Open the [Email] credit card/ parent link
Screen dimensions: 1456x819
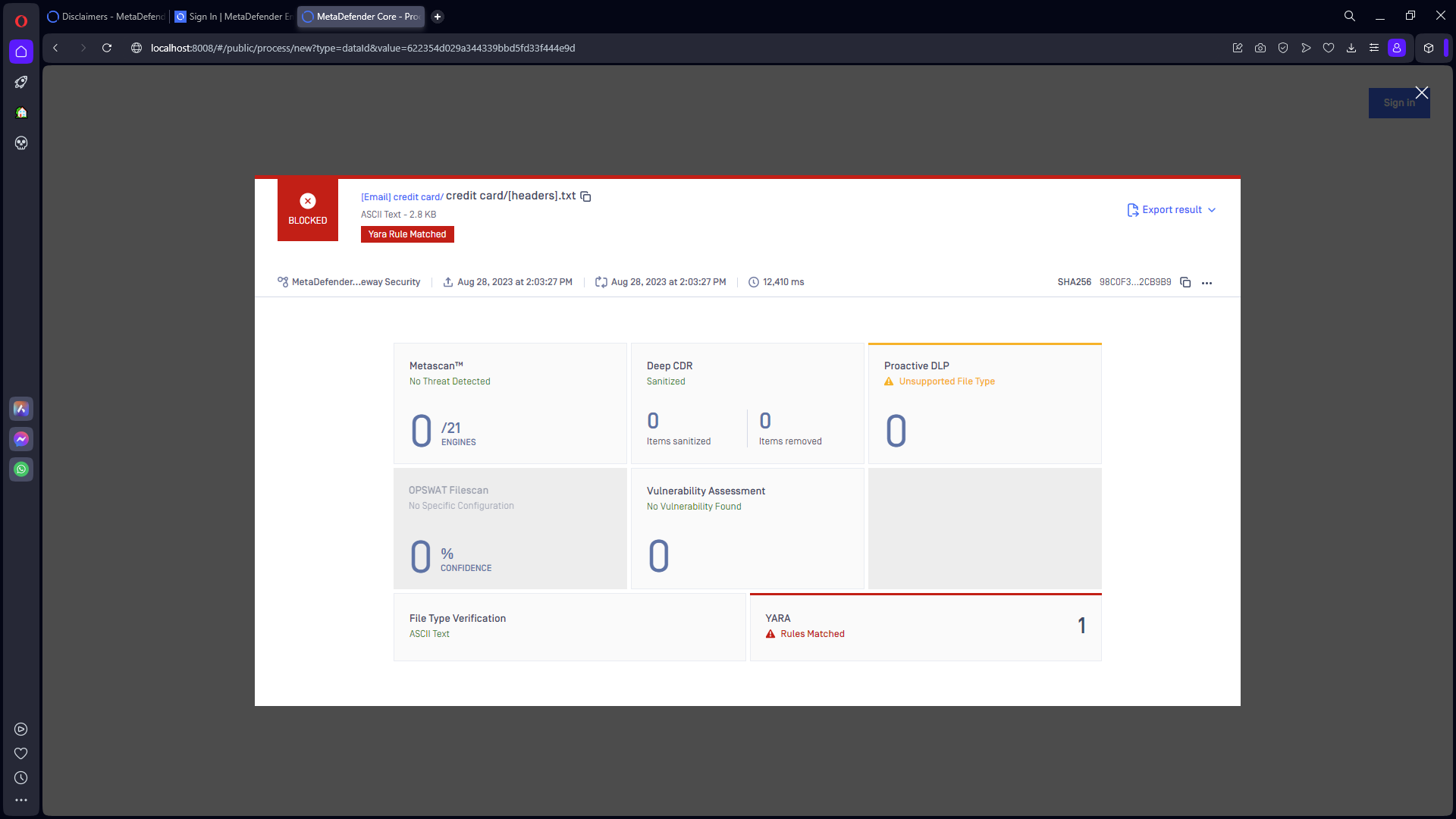pos(402,197)
